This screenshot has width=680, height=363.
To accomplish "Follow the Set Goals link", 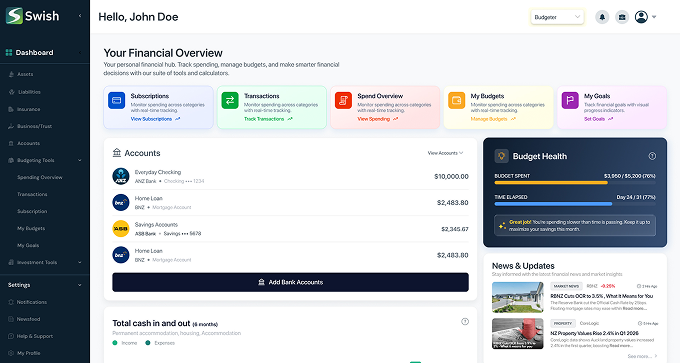I will point(598,119).
